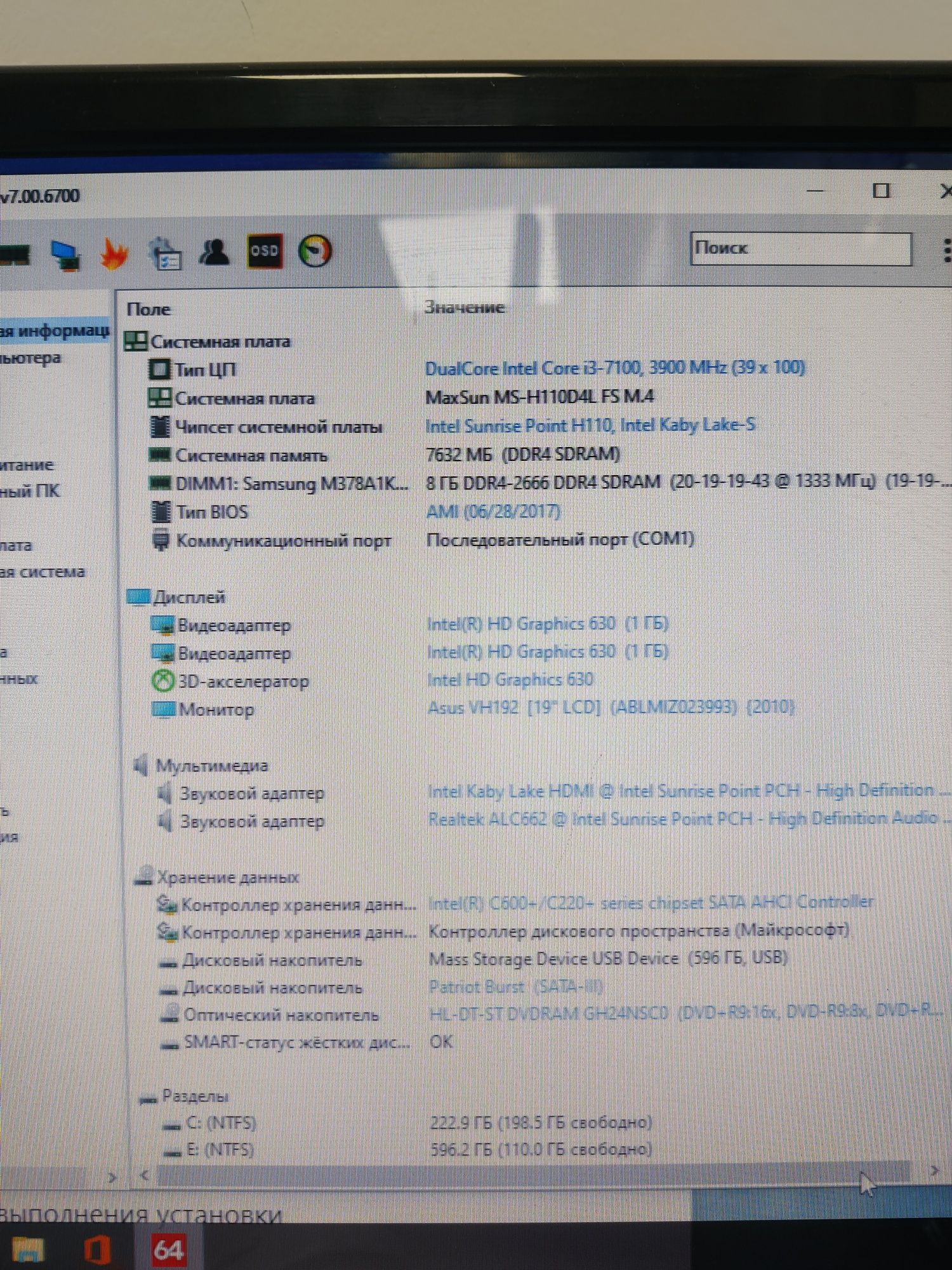Viewport: 952px width, 1270px height.
Task: Click the 'Поле' column header
Action: (x=149, y=309)
